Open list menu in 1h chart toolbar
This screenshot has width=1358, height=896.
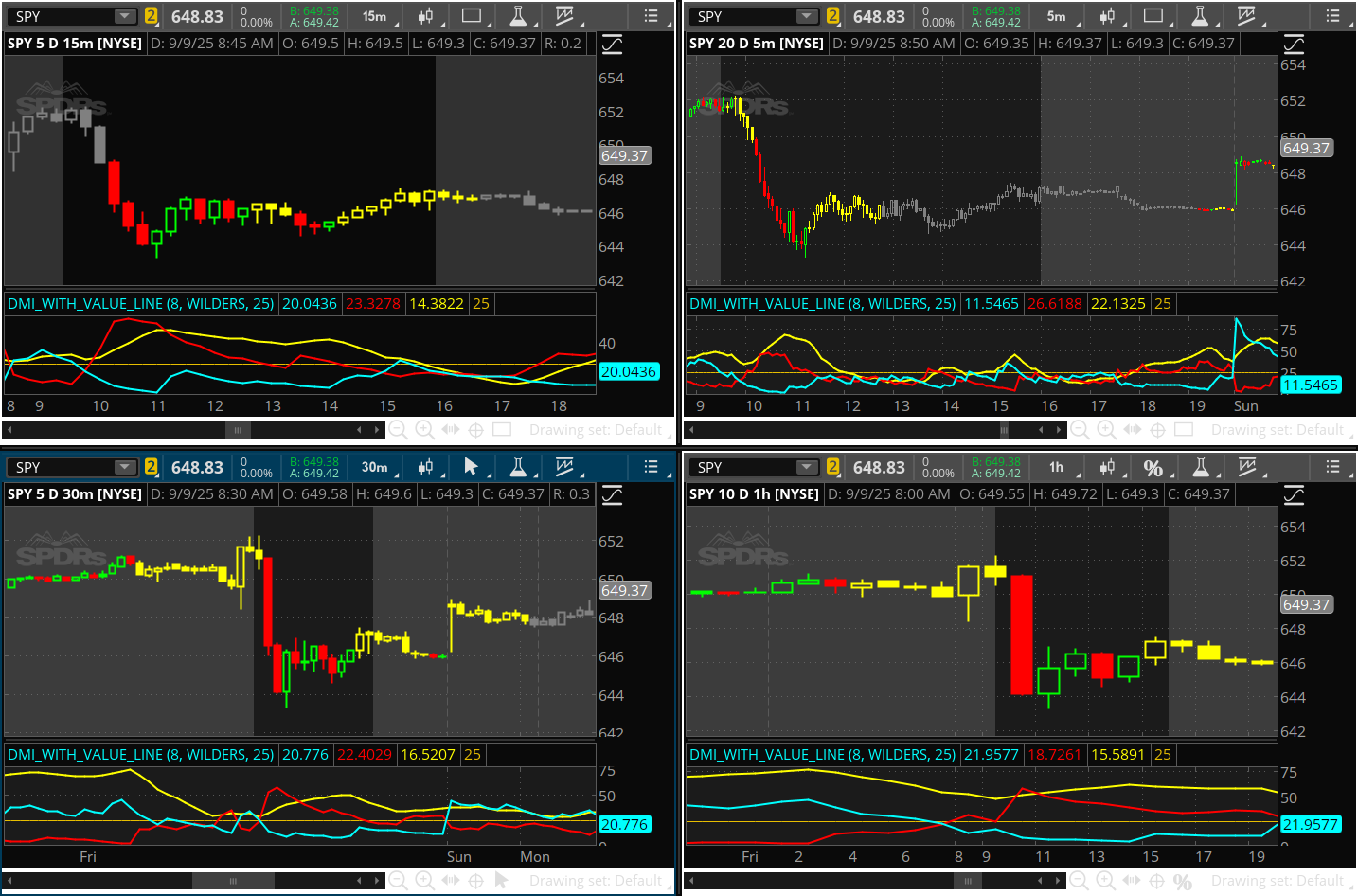1332,467
